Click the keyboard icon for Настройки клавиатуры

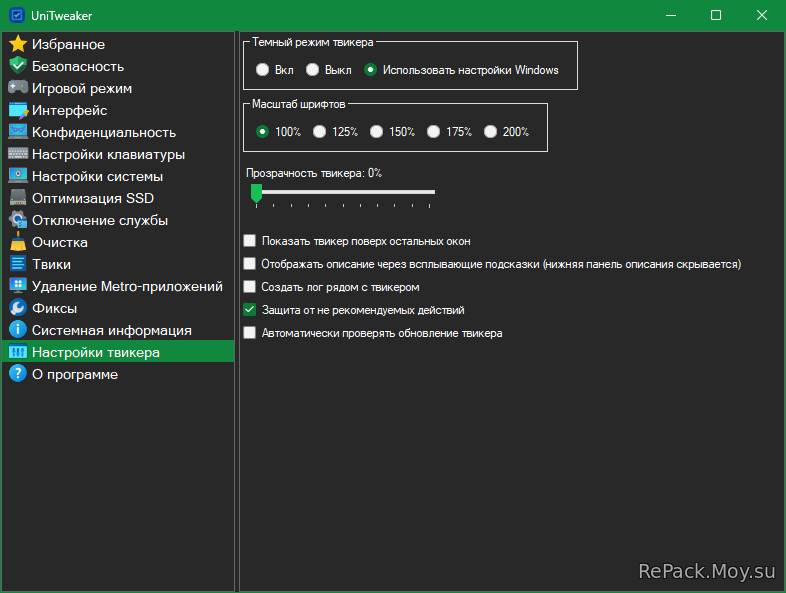(x=17, y=154)
